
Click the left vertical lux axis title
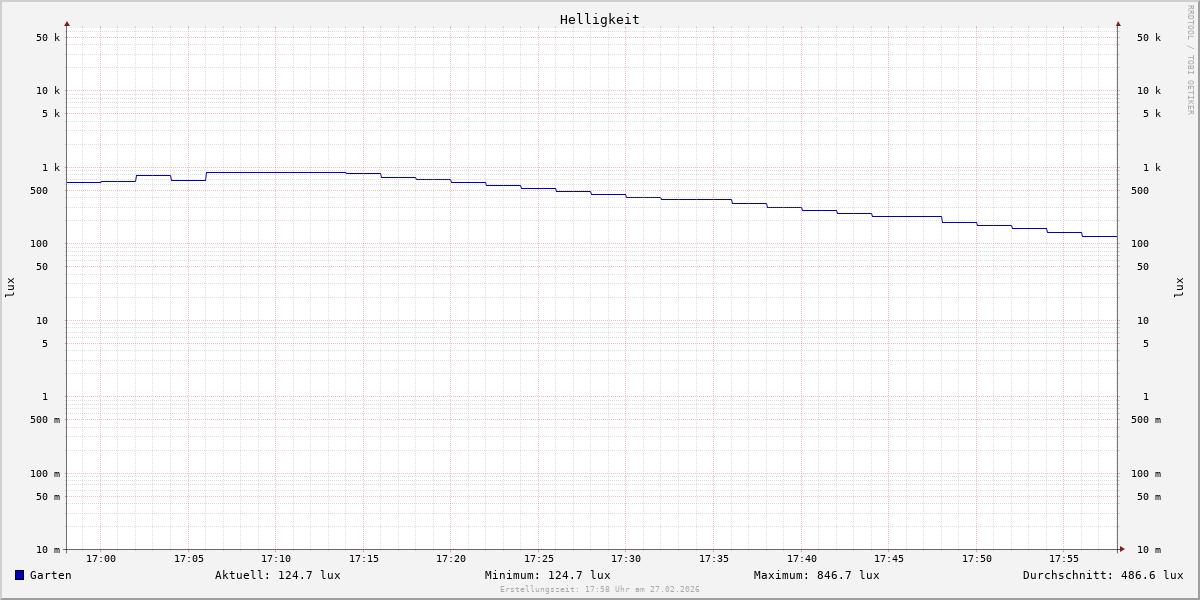[x=10, y=287]
